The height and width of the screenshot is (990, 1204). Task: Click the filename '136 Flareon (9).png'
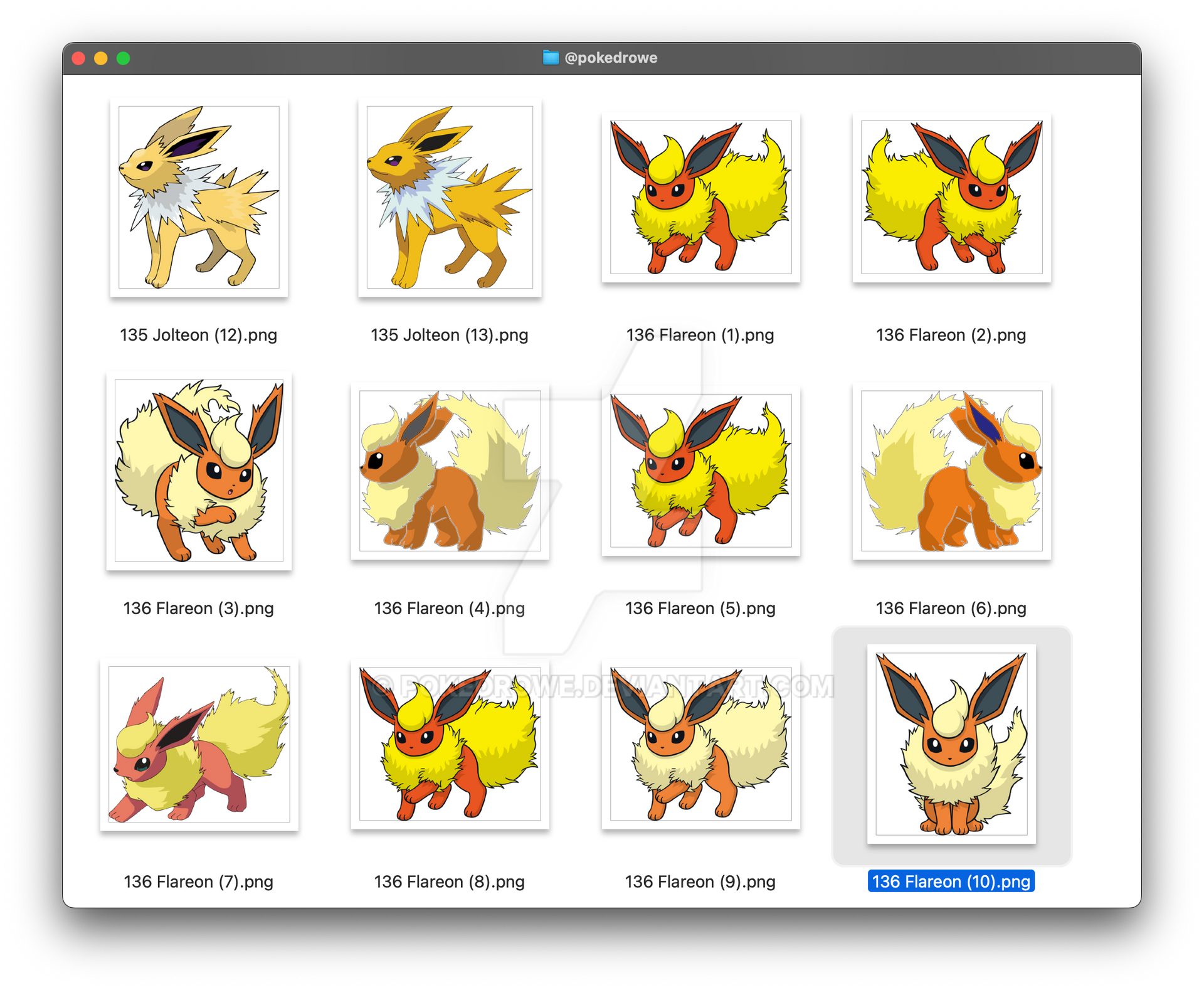pos(700,882)
